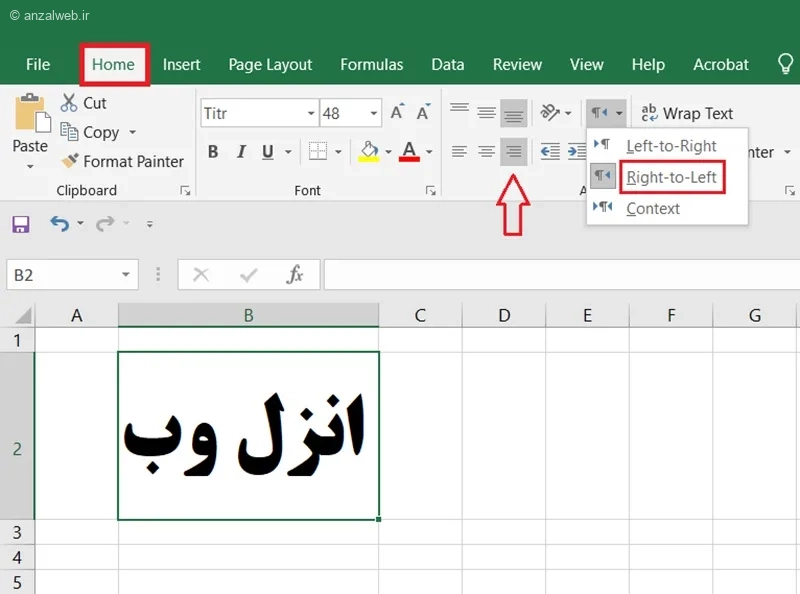
Task: Activate the Format Painter tool
Action: pyautogui.click(x=122, y=161)
